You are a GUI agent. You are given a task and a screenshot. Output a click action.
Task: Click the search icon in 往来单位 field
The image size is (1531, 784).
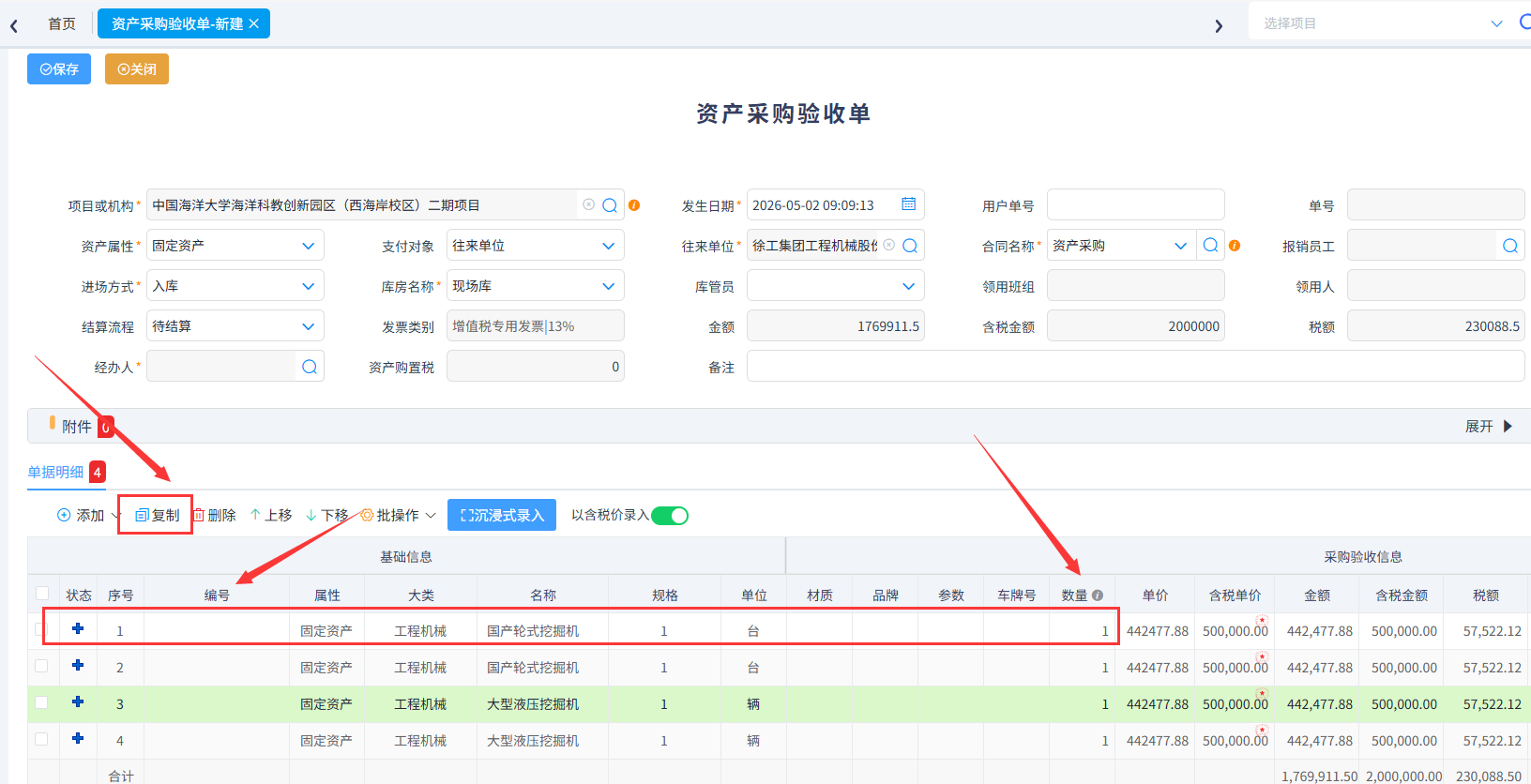[x=910, y=246]
